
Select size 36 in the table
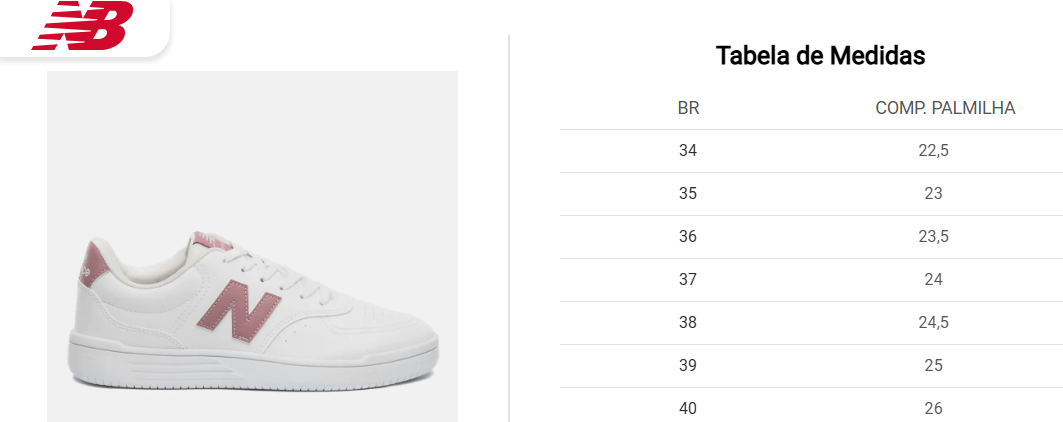[688, 237]
